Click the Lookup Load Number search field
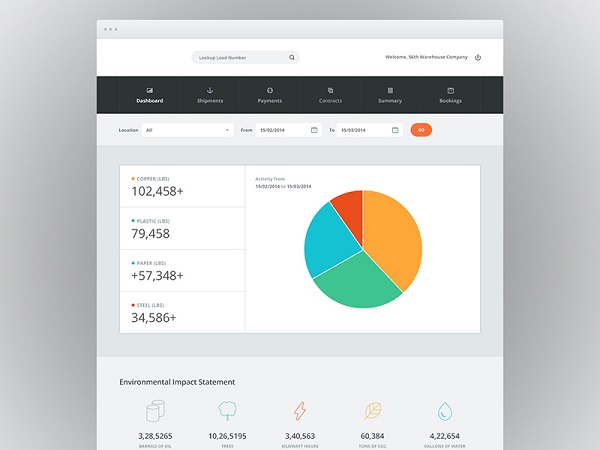 tap(240, 58)
